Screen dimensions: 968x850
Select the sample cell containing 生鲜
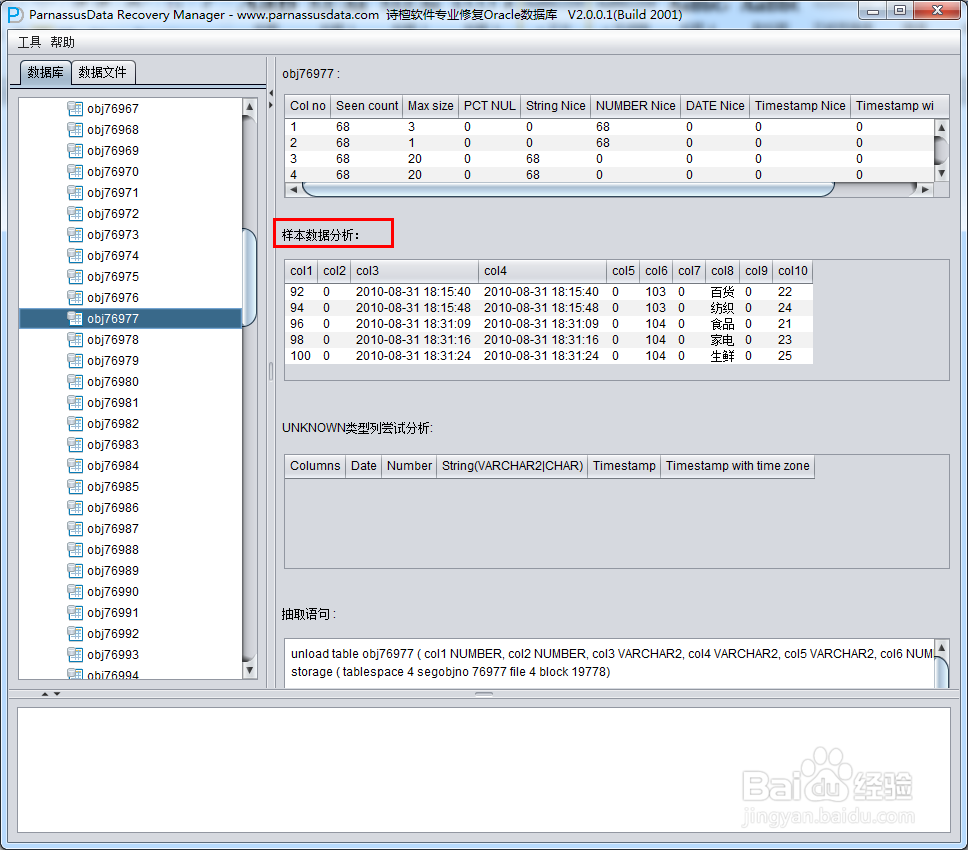pos(722,356)
